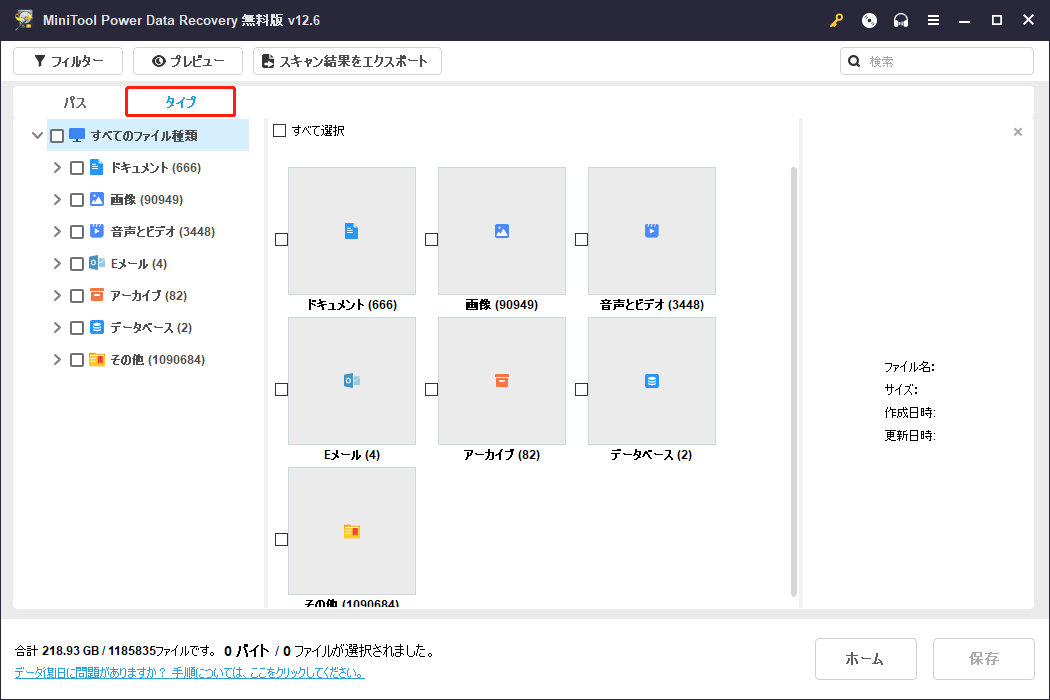The height and width of the screenshot is (700, 1050).
Task: Expand the その他 tree node
Action: (57, 360)
